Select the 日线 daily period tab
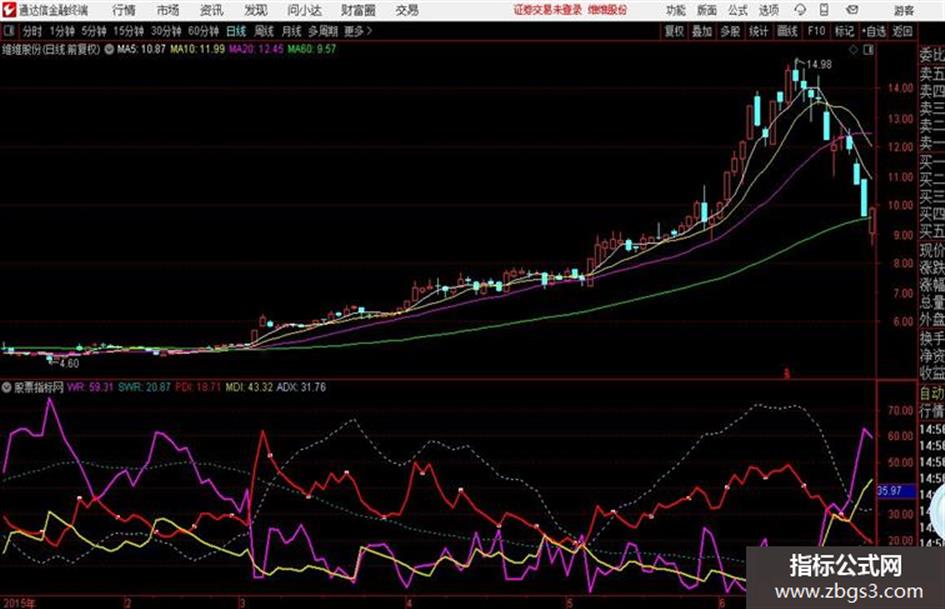The width and height of the screenshot is (945, 609). 236,31
